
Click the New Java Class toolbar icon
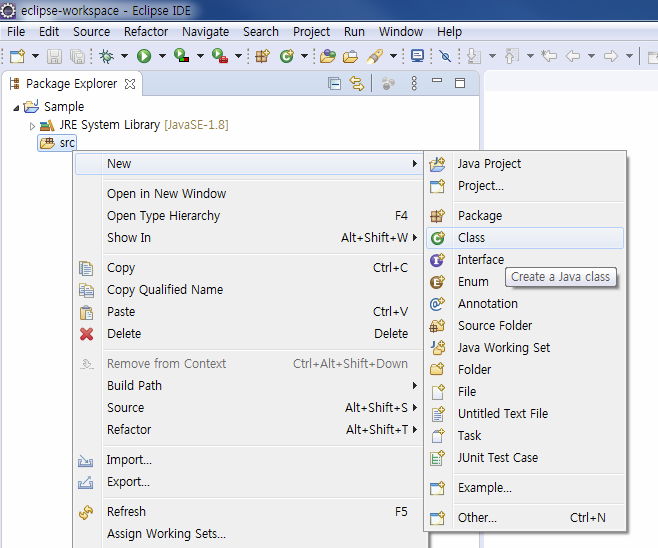(287, 56)
